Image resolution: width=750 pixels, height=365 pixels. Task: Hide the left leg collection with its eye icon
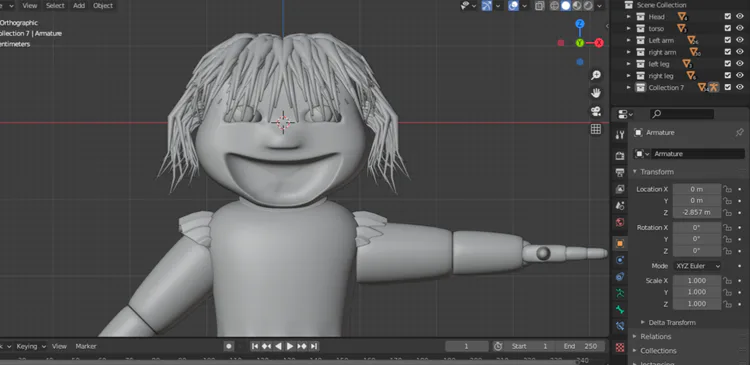click(740, 64)
